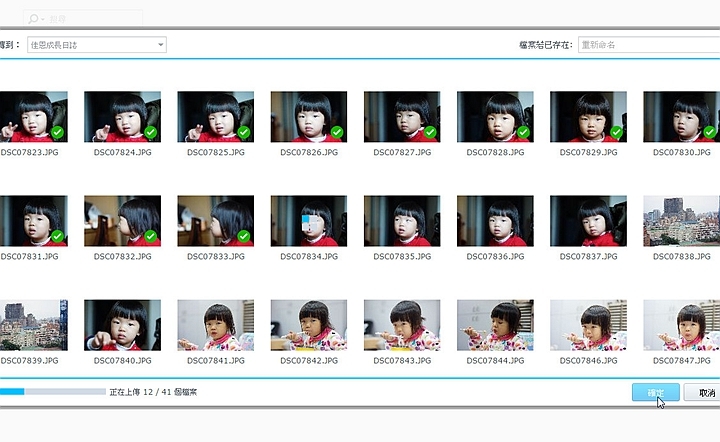Select thumbnail DSC07824.JPG
Image resolution: width=720 pixels, height=442 pixels.
click(123, 117)
